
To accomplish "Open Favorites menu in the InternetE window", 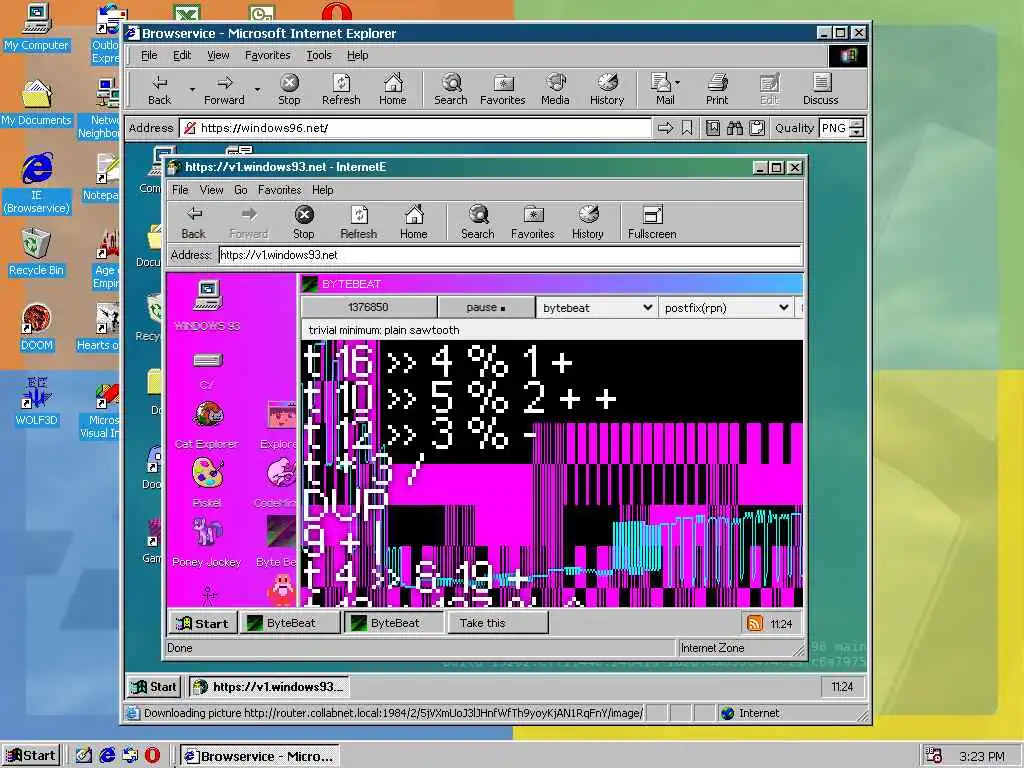I will 280,190.
